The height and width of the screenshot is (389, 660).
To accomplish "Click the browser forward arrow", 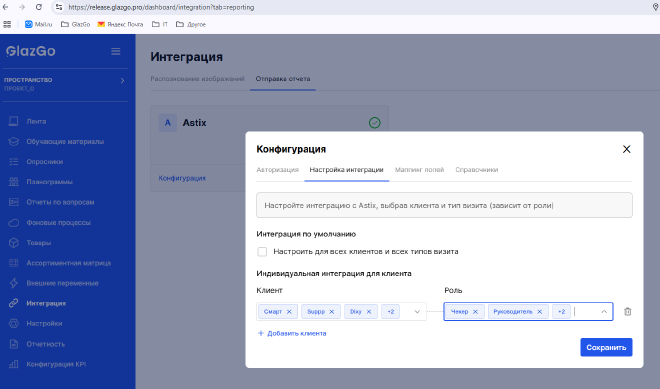I will tap(22, 7).
